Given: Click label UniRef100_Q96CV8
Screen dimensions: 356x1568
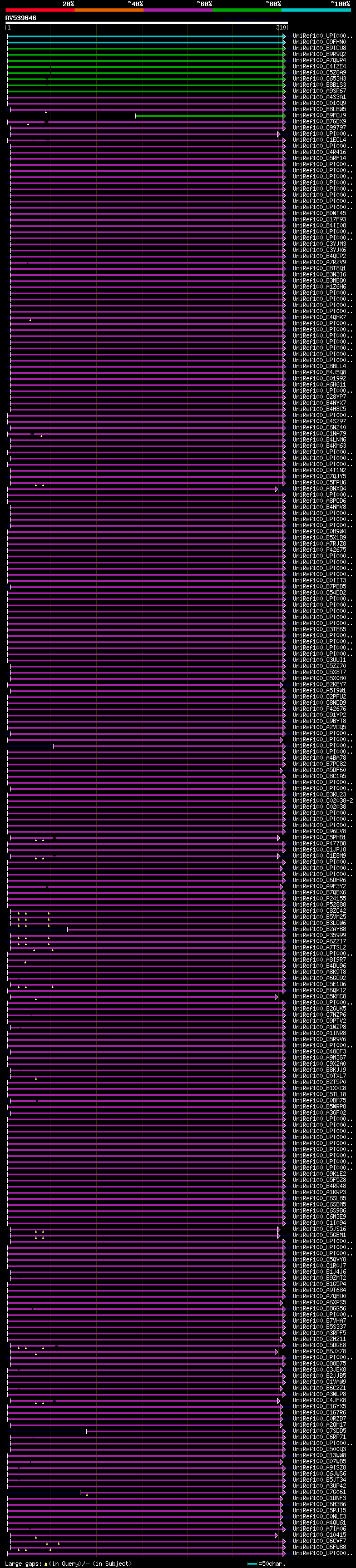Looking at the screenshot, I should [x=319, y=831].
